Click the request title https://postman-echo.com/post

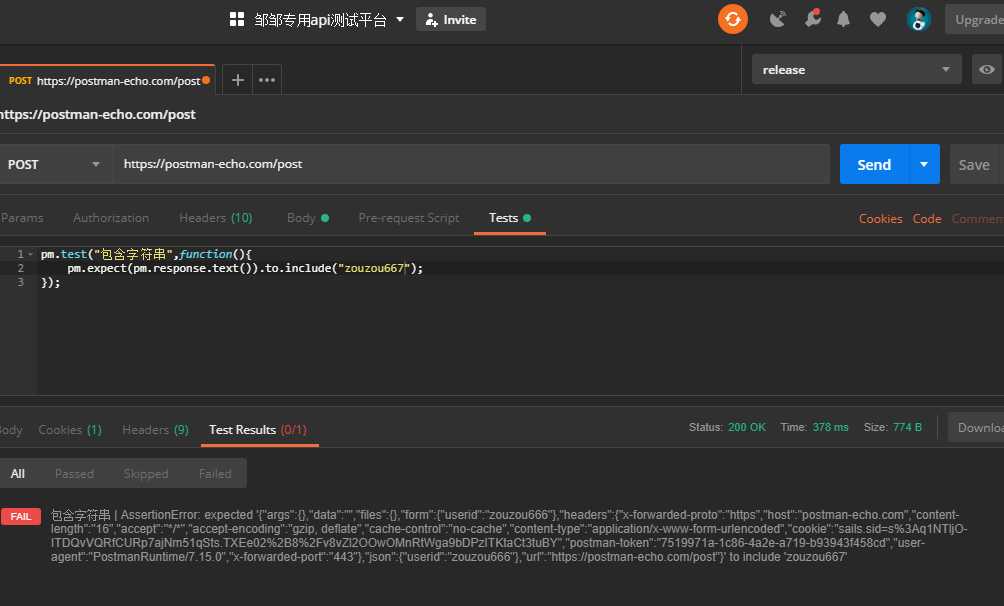[x=97, y=114]
